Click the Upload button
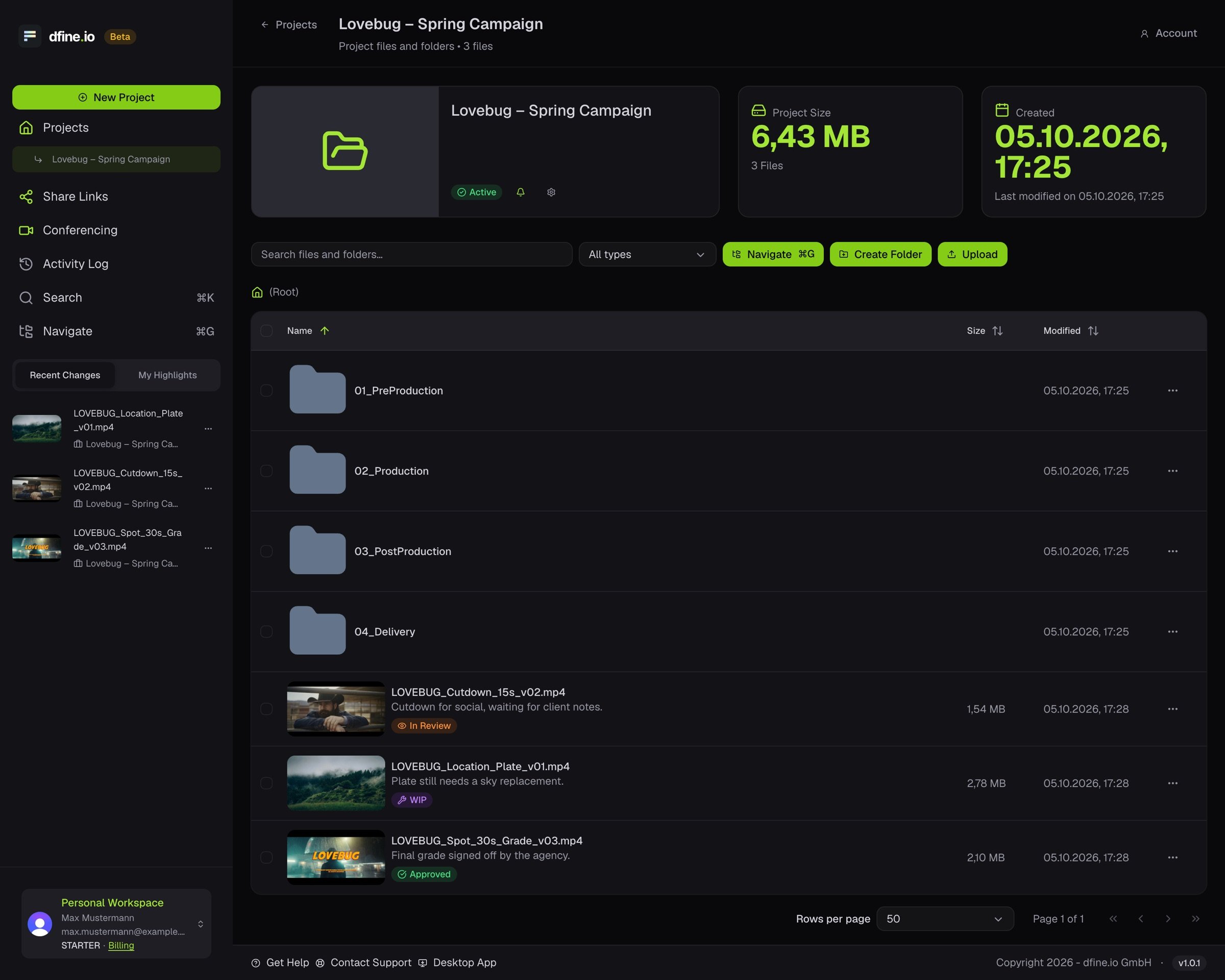Viewport: 1225px width, 980px height. 972,255
